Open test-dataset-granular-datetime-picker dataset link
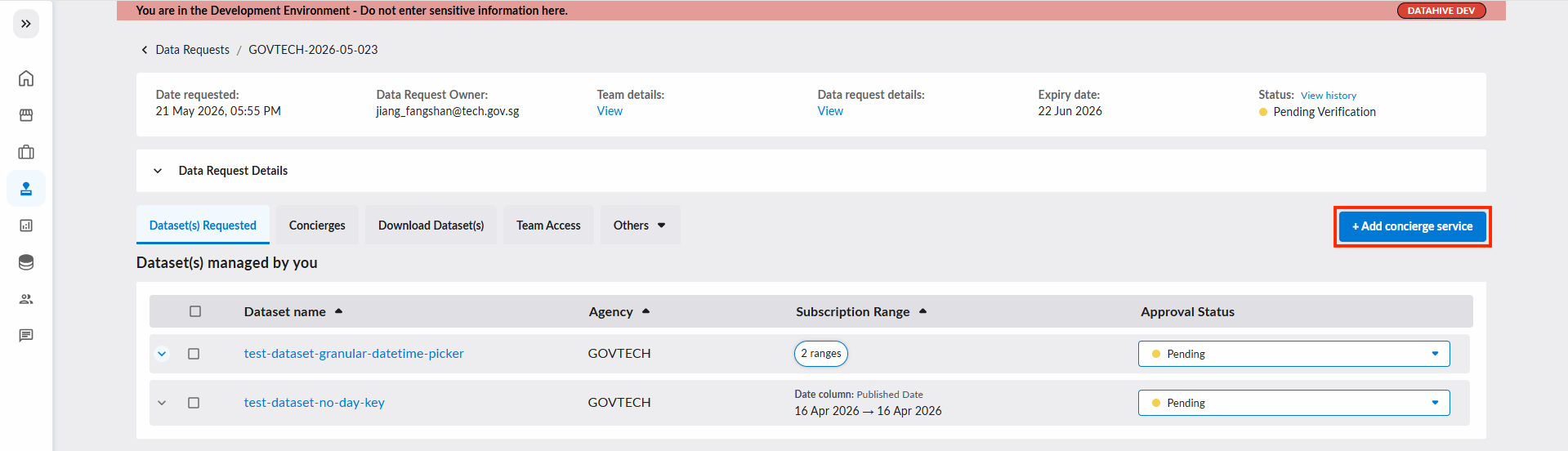 (354, 354)
